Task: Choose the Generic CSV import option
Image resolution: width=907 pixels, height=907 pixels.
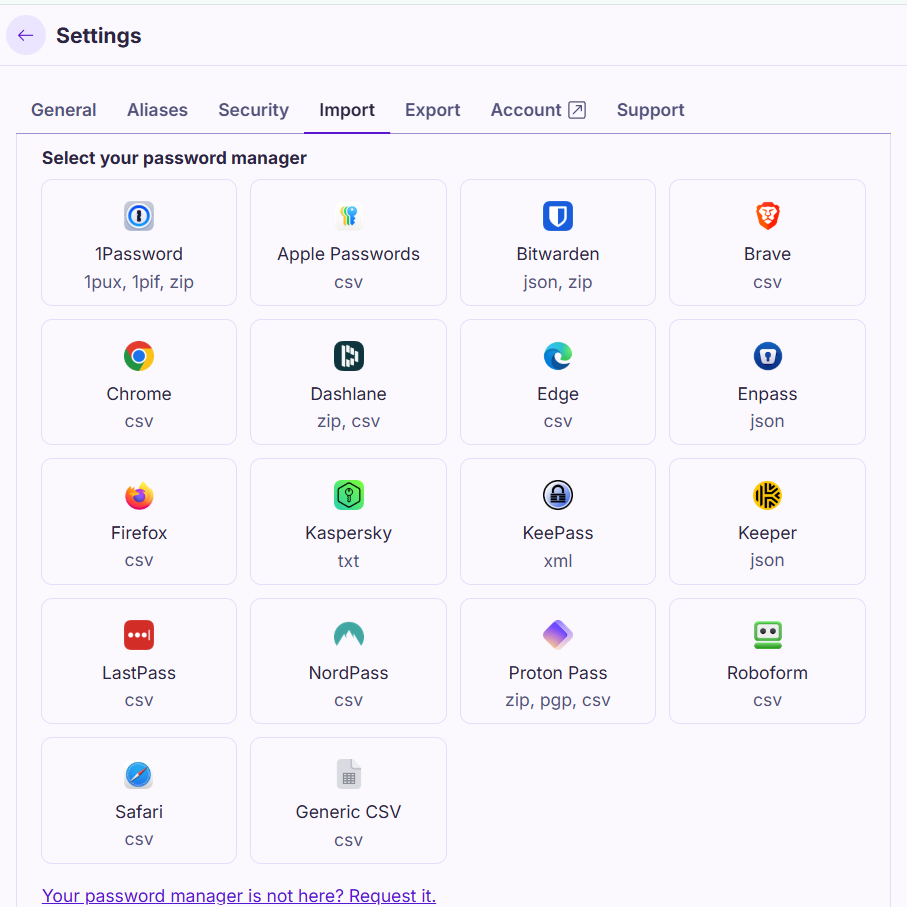Action: click(348, 800)
